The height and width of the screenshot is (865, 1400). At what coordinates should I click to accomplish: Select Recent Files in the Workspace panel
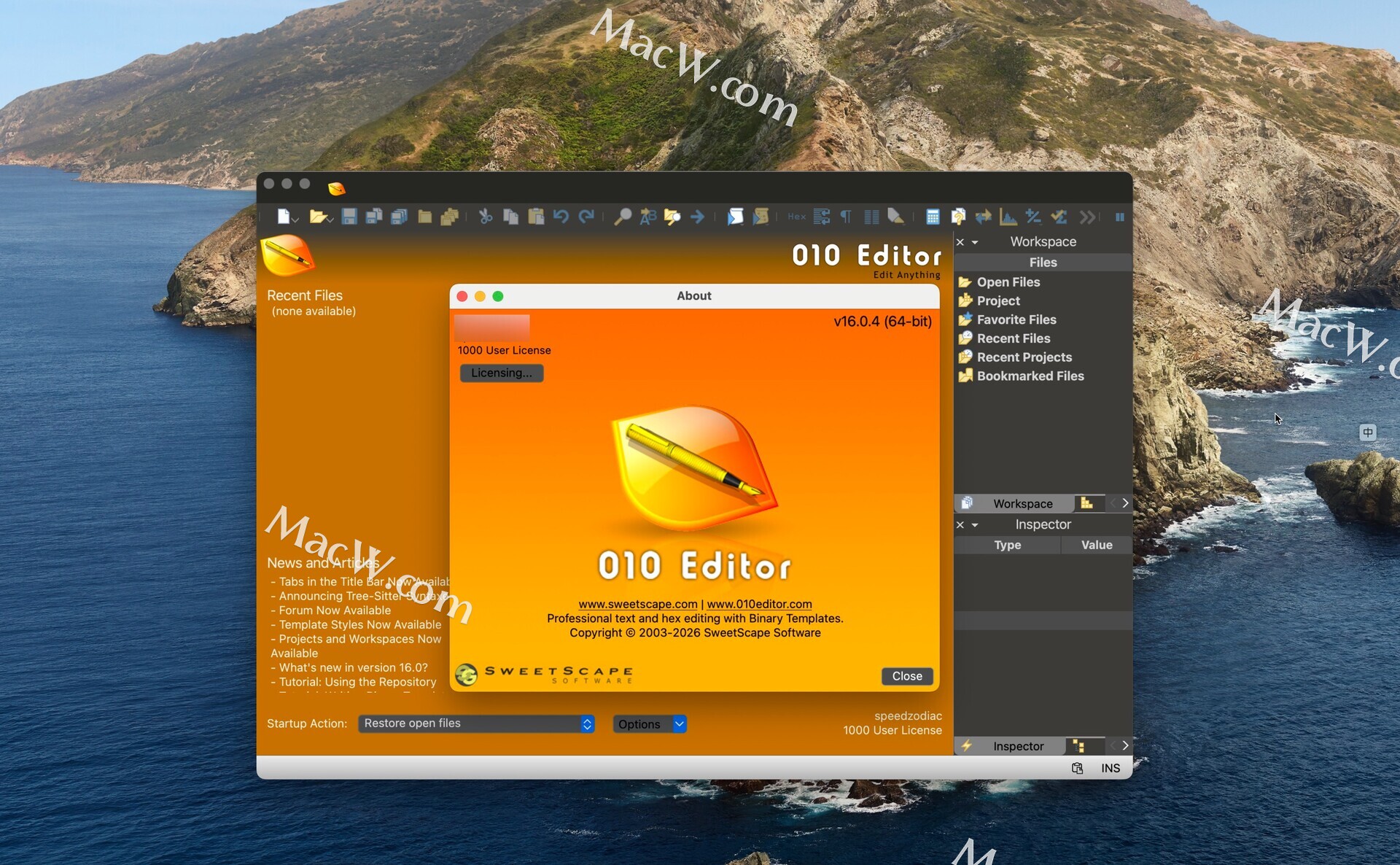click(1014, 338)
